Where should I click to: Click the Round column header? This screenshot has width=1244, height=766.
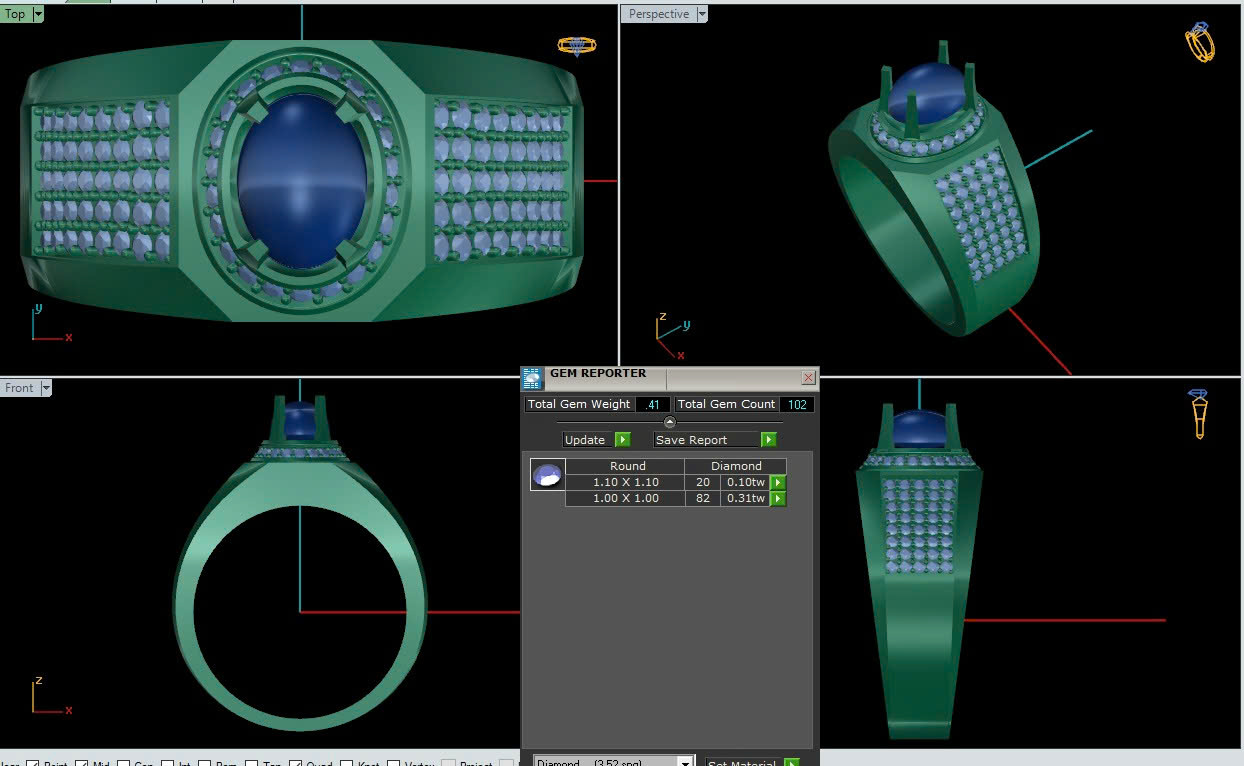627,466
